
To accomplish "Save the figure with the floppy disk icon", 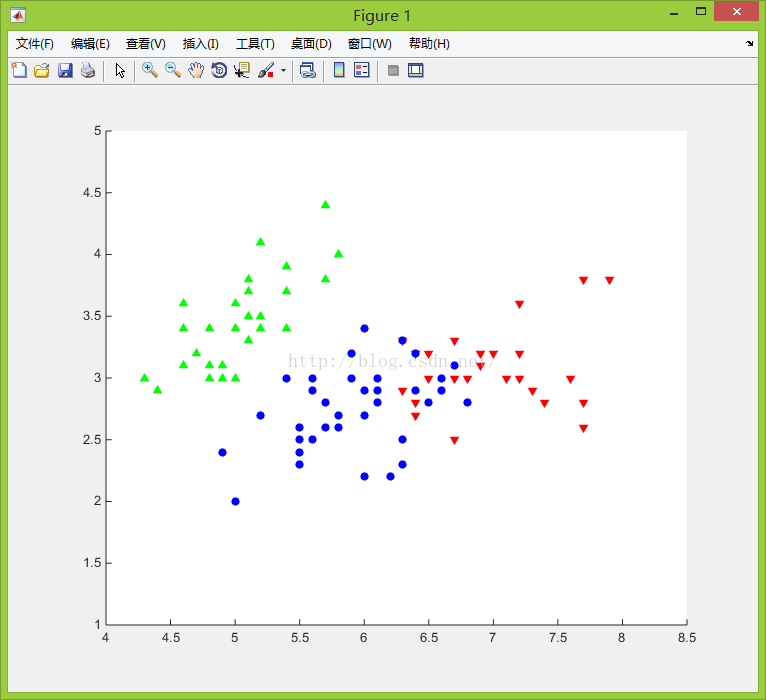I will pyautogui.click(x=65, y=70).
